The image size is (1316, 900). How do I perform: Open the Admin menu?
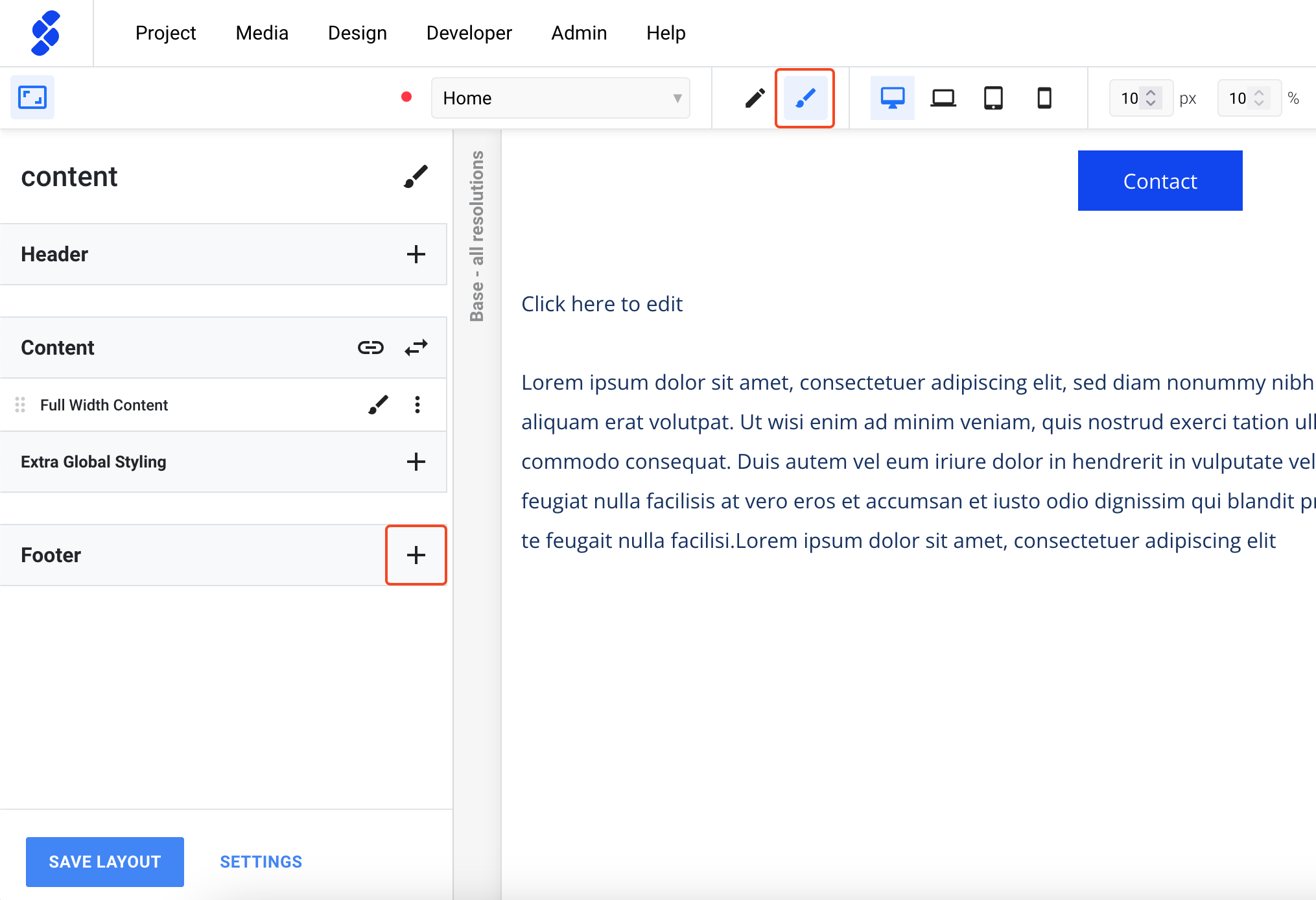click(579, 33)
